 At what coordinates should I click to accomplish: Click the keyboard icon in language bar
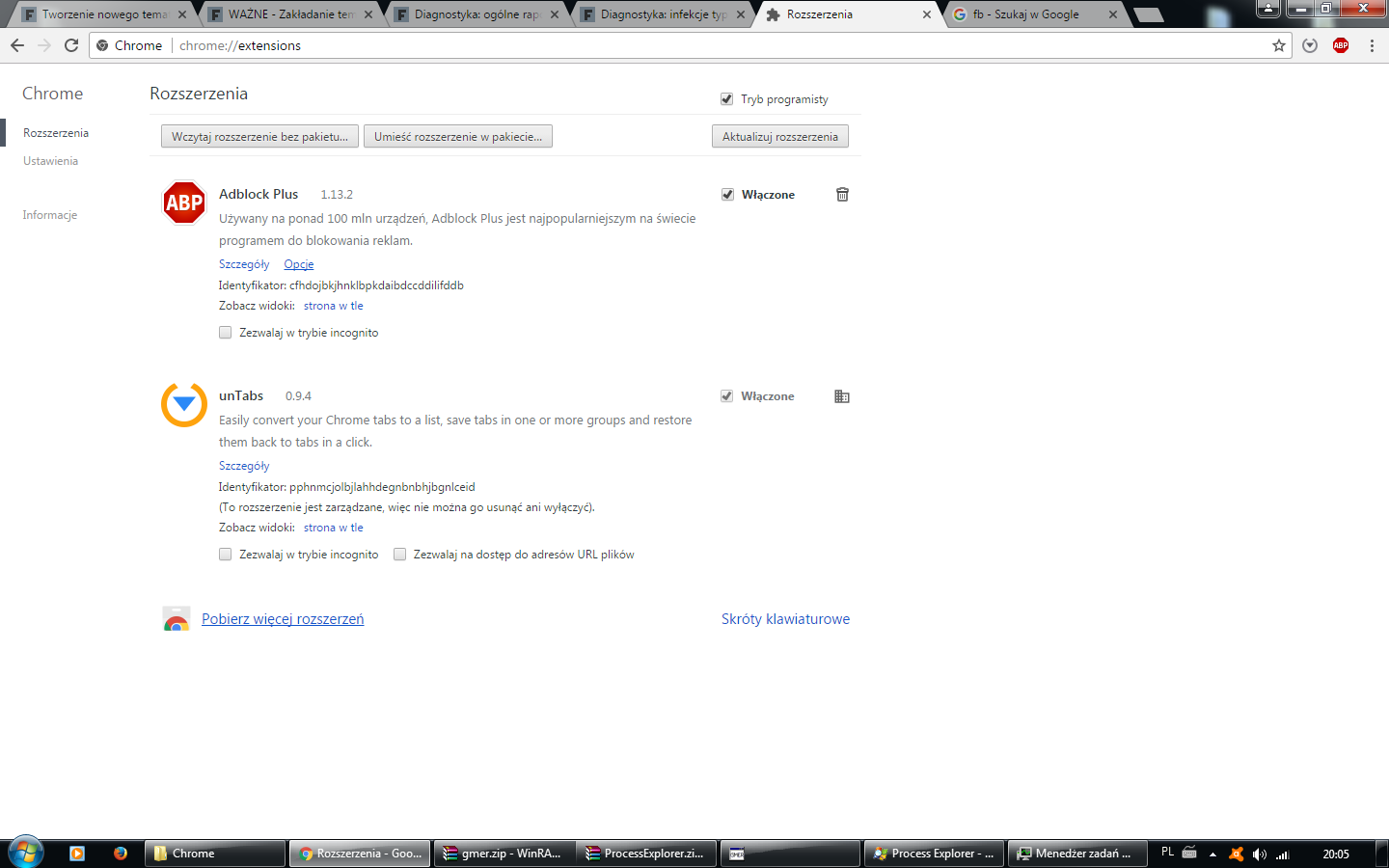point(1190,853)
